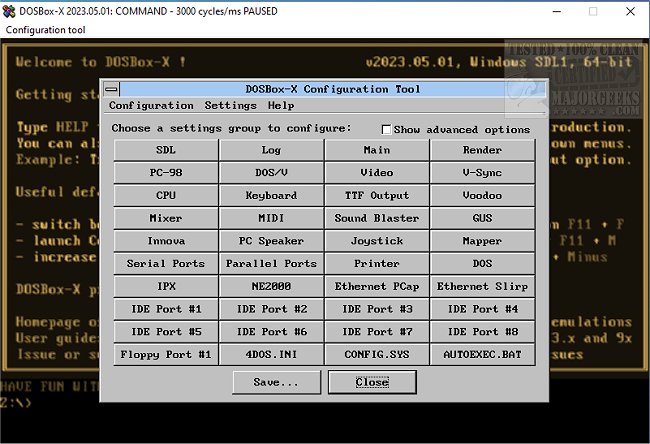
Task: Click the DOSBox-X app icon in title bar
Action: click(9, 11)
